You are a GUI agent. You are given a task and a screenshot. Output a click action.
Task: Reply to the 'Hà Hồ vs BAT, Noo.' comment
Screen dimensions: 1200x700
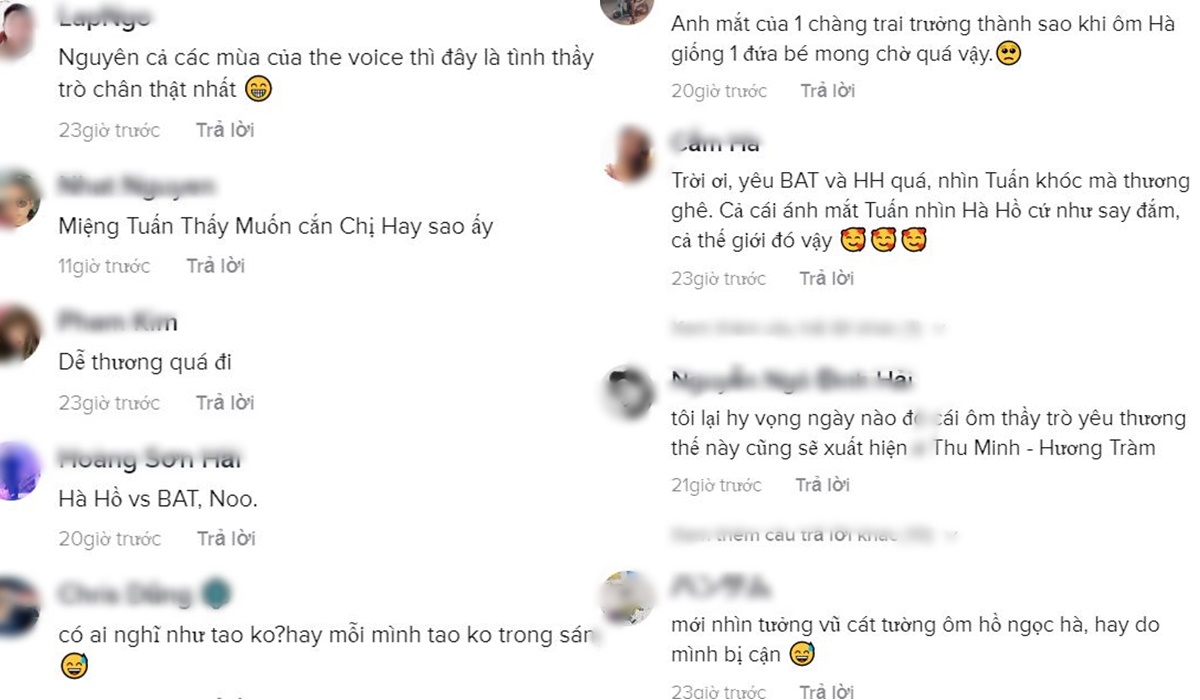point(226,539)
